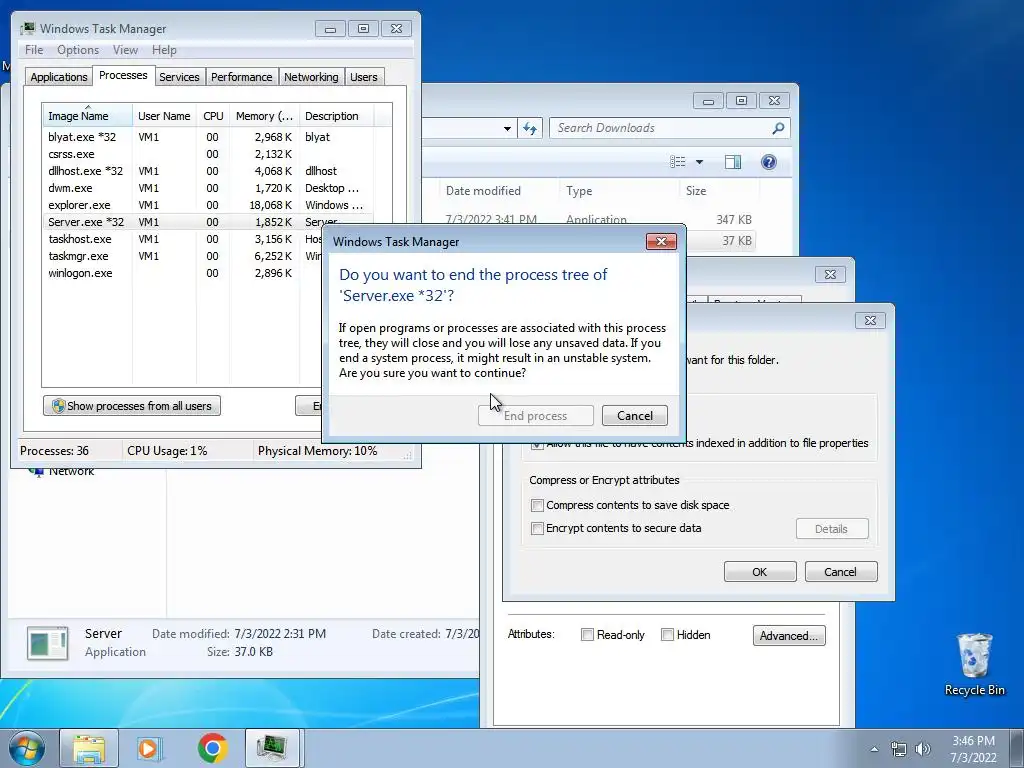Launch Windows Media Player from taskbar
The image size is (1024, 768).
coord(150,748)
